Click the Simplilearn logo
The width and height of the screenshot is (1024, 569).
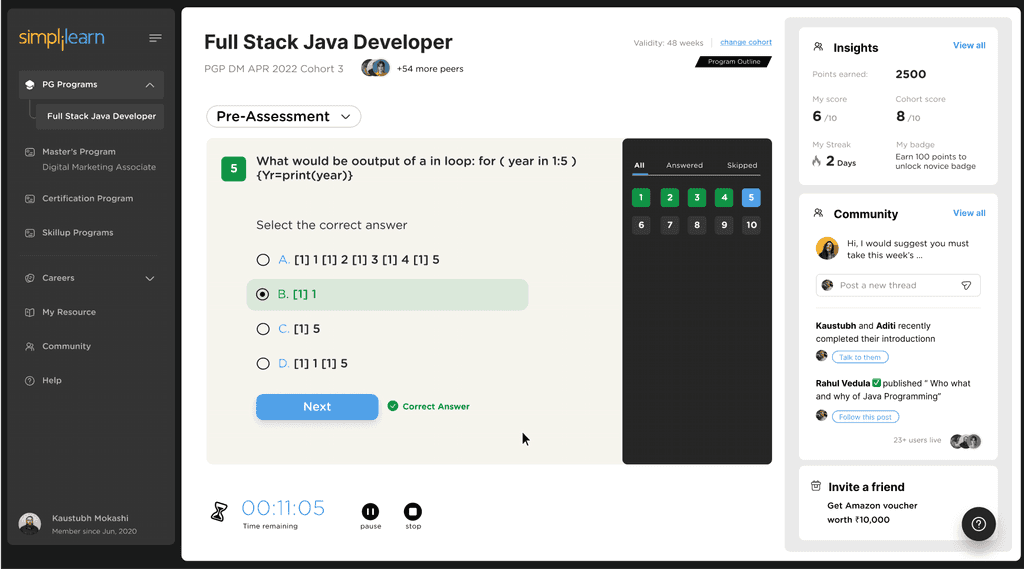click(61, 38)
